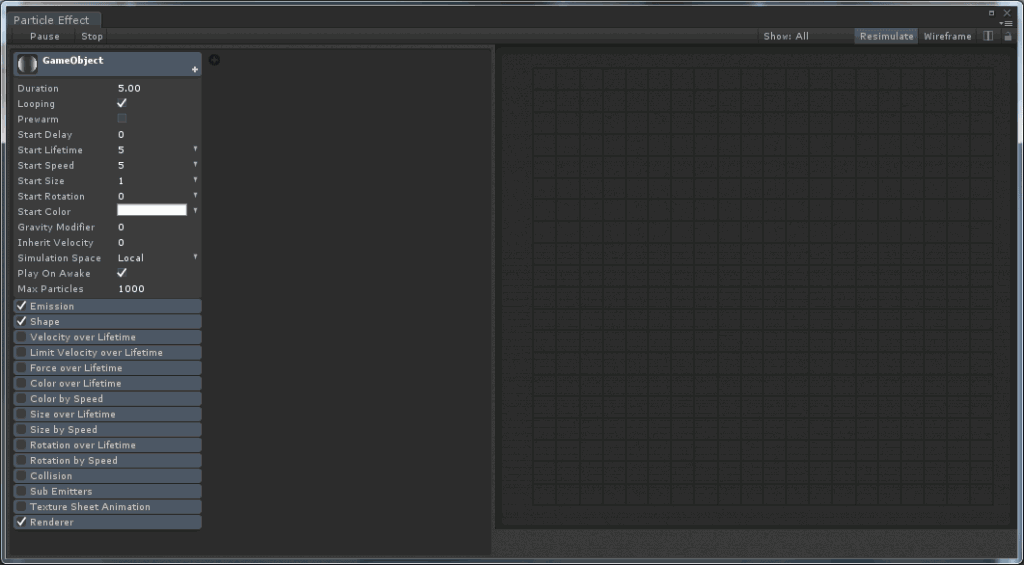Toggle the Wireframe button
Viewport: 1024px width, 565px height.
click(948, 37)
